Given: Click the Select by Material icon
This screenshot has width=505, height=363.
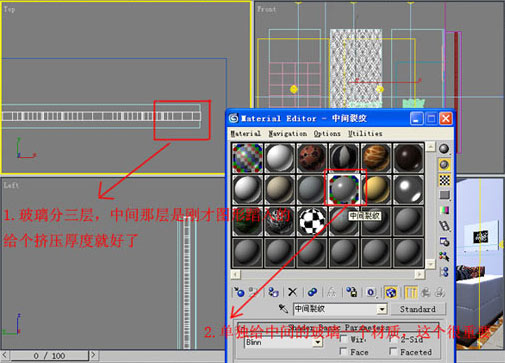Looking at the screenshot, I should [x=444, y=256].
